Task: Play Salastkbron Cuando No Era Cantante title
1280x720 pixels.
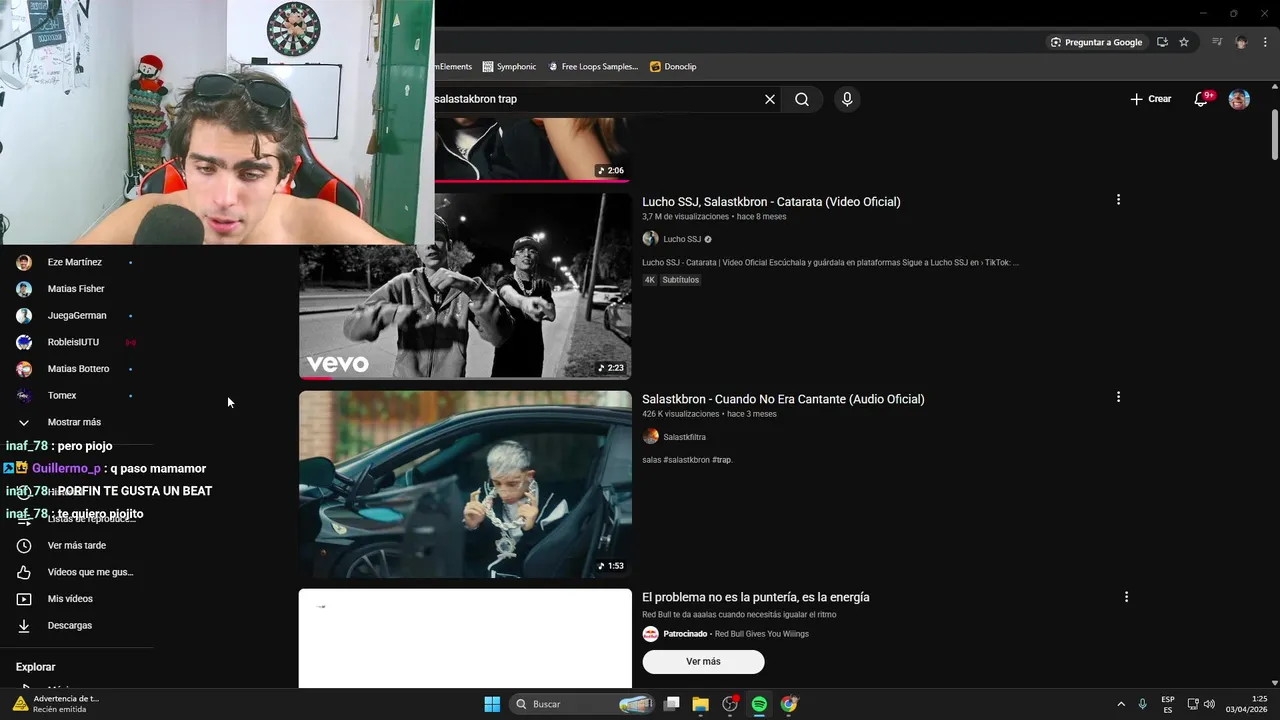Action: (783, 399)
